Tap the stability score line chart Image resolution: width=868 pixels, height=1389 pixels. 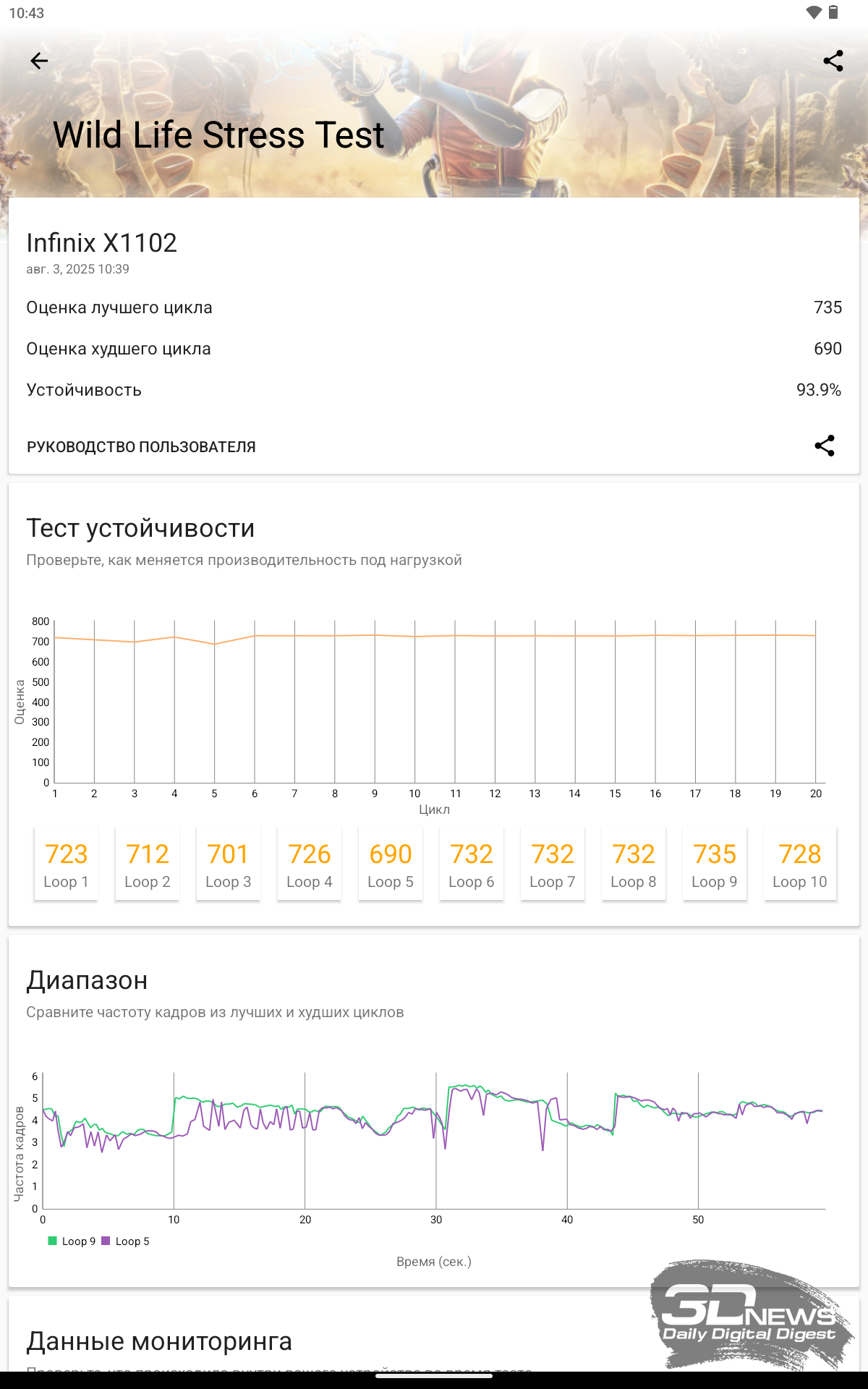tap(435, 702)
